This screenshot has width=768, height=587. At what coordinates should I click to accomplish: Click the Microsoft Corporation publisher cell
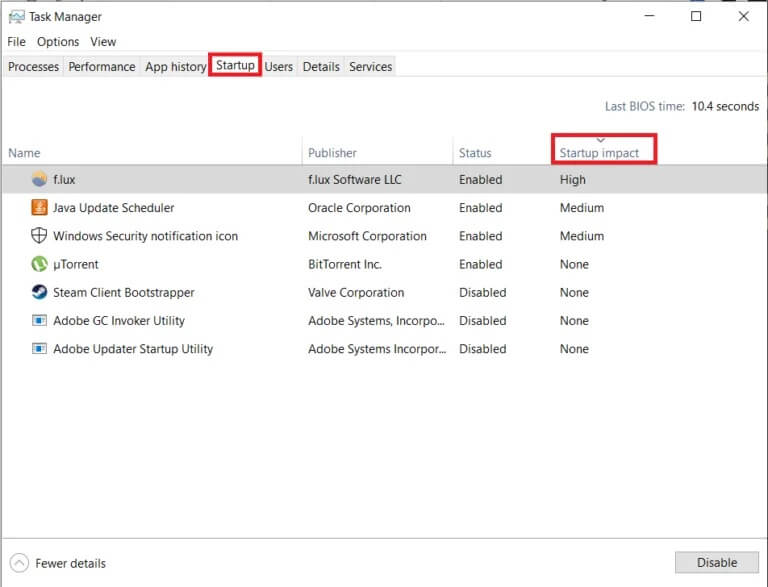coord(367,236)
